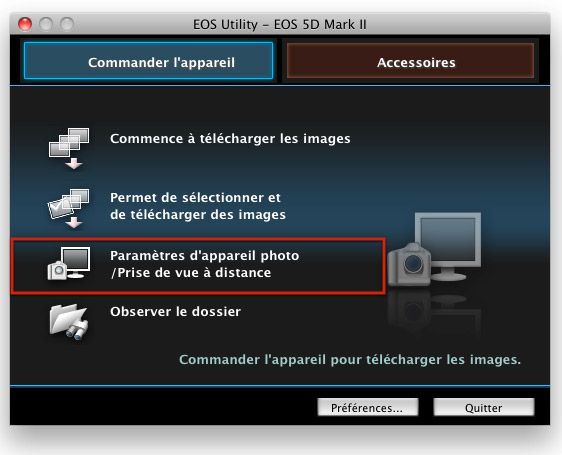Image resolution: width=562 pixels, height=455 pixels.
Task: Click the stacked images download icon
Action: pos(69,148)
